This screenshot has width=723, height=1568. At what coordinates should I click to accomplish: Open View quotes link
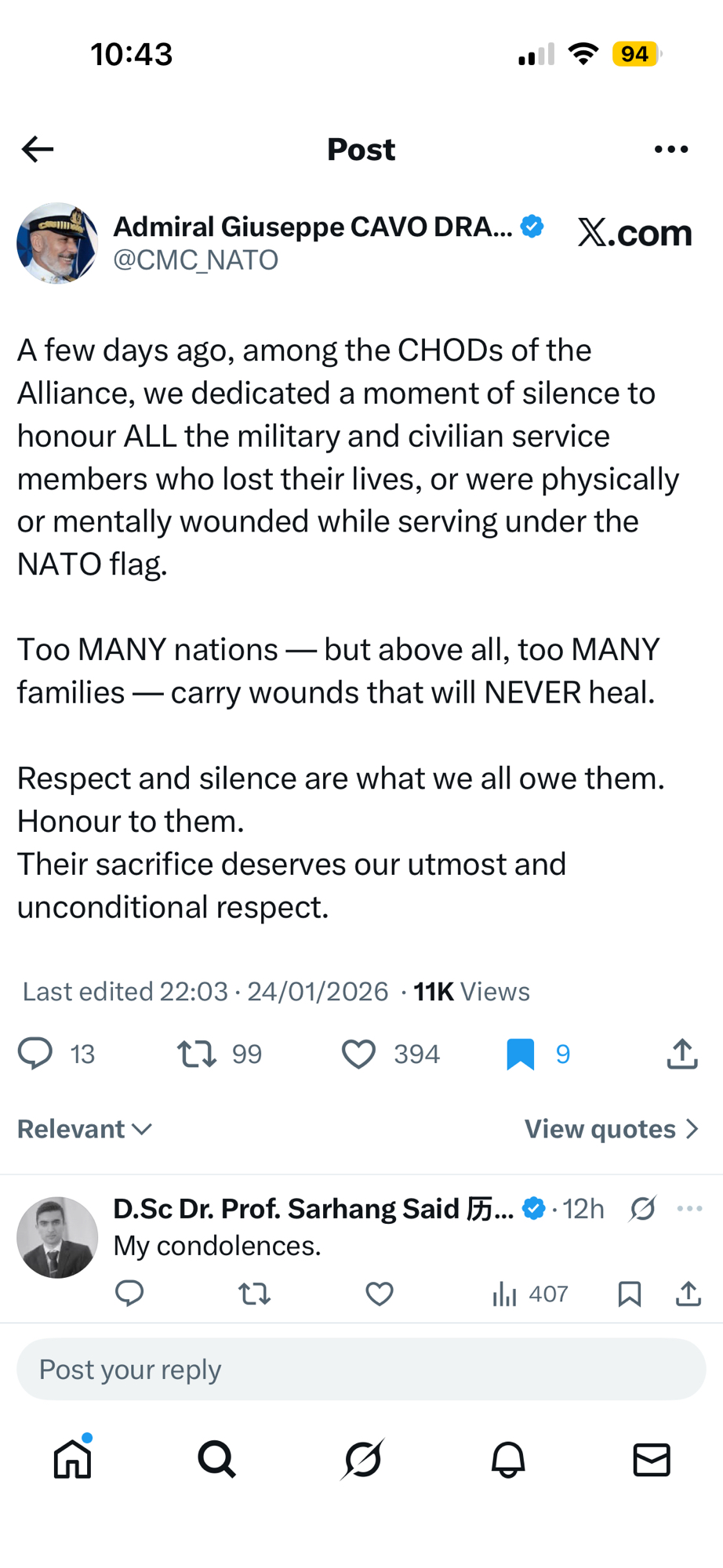[611, 1129]
